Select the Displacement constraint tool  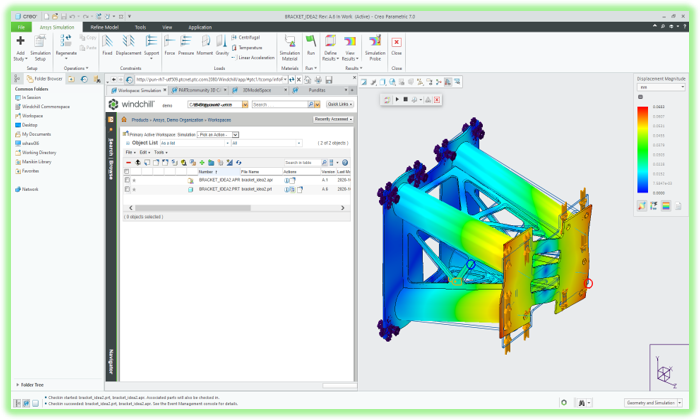tap(129, 45)
